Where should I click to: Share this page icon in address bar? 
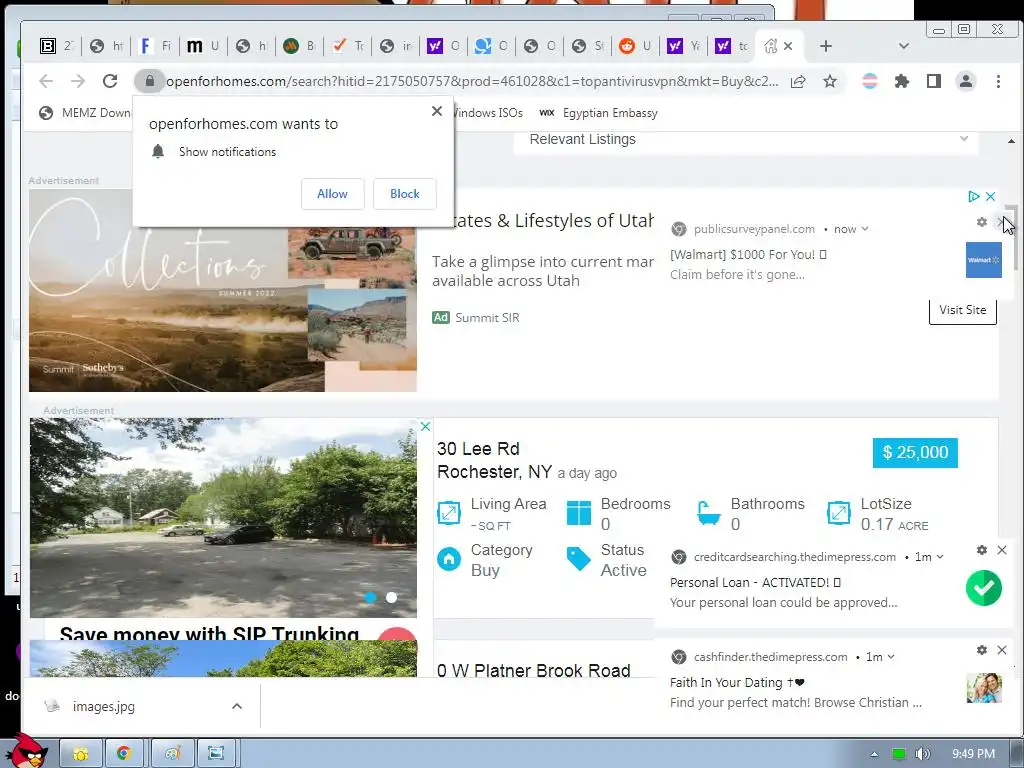tap(797, 82)
